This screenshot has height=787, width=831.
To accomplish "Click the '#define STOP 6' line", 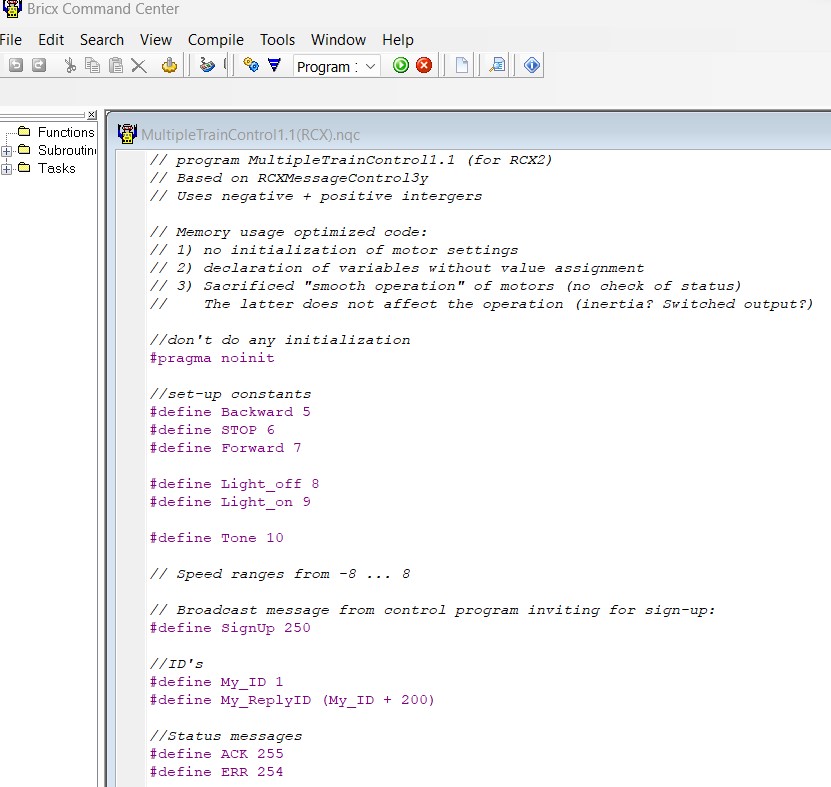I will [x=212, y=430].
